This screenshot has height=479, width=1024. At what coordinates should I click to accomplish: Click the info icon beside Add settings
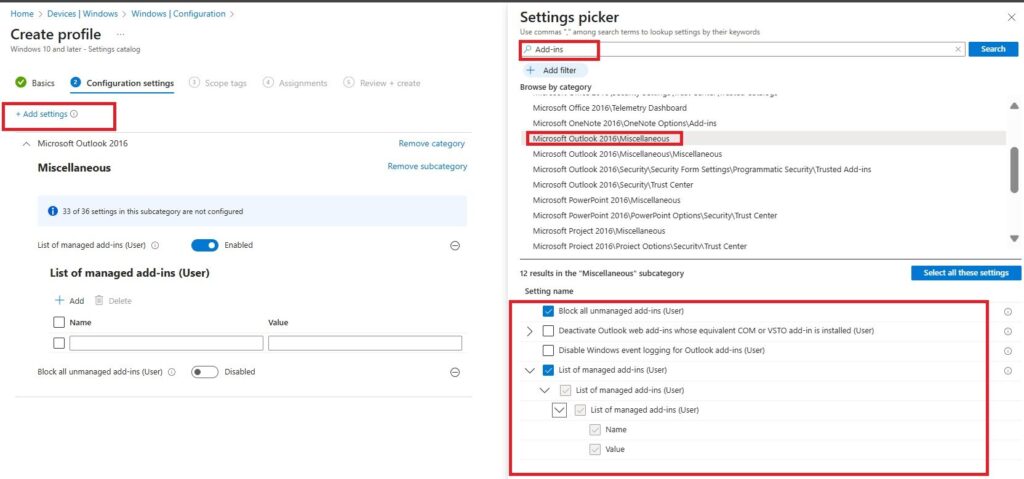pos(74,115)
